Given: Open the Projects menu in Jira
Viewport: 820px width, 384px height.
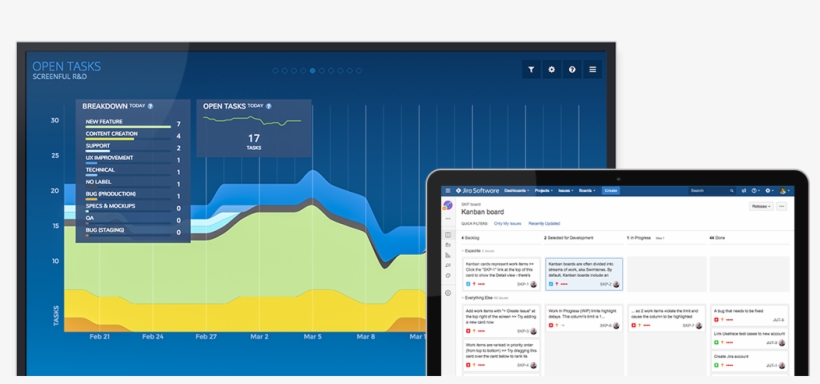Looking at the screenshot, I should click(544, 191).
